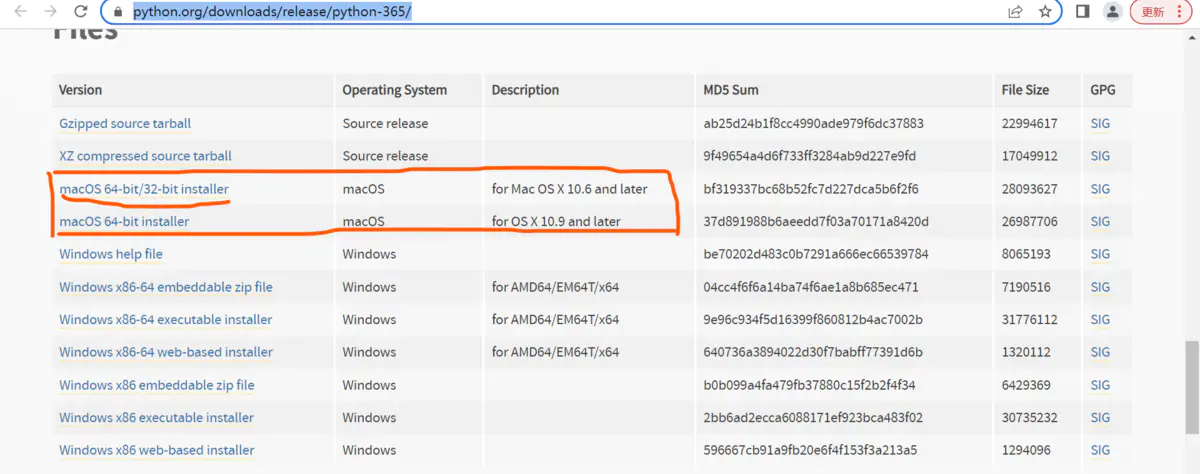Go forward with the browser forward arrow
This screenshot has width=1200, height=474.
point(50,12)
